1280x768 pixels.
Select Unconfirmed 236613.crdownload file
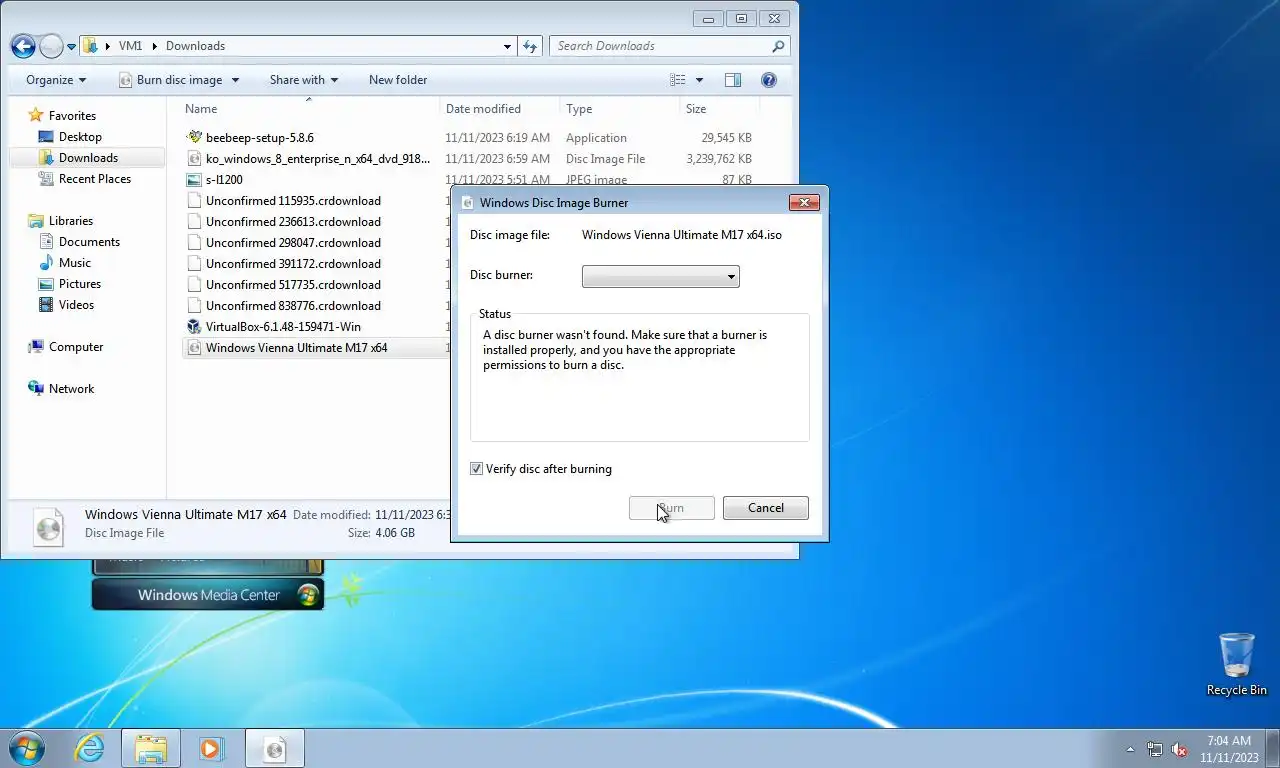pyautogui.click(x=293, y=222)
